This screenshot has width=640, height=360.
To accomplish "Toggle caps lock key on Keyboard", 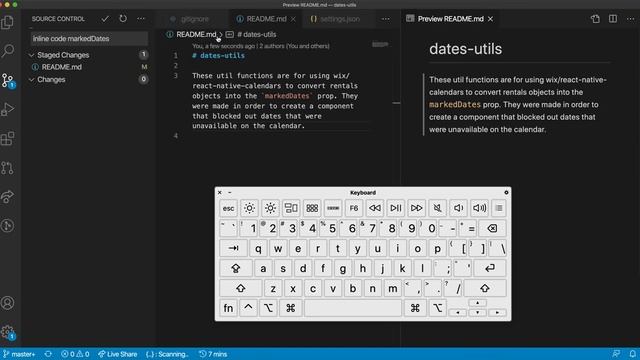I will click(236, 268).
